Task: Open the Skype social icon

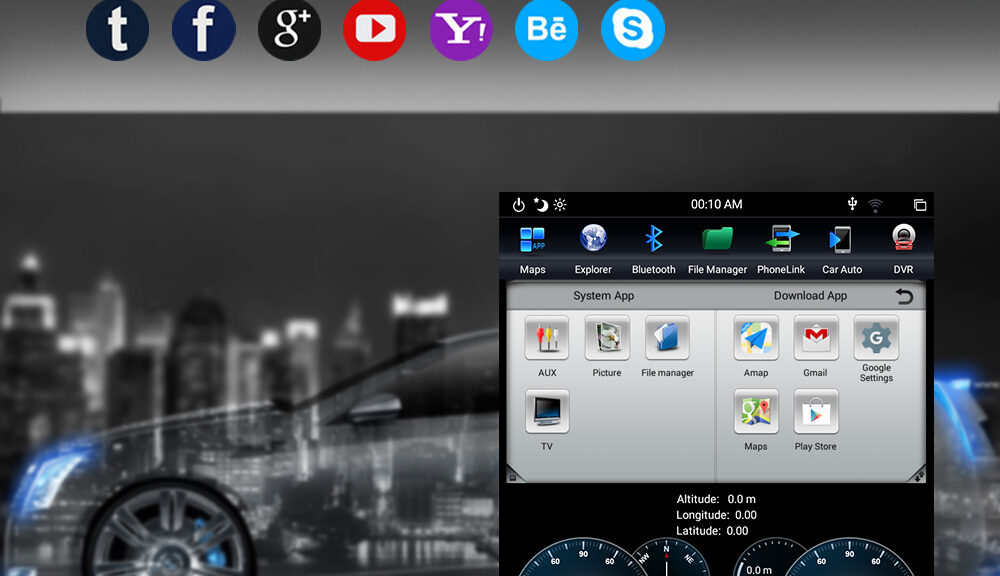Action: 633,29
